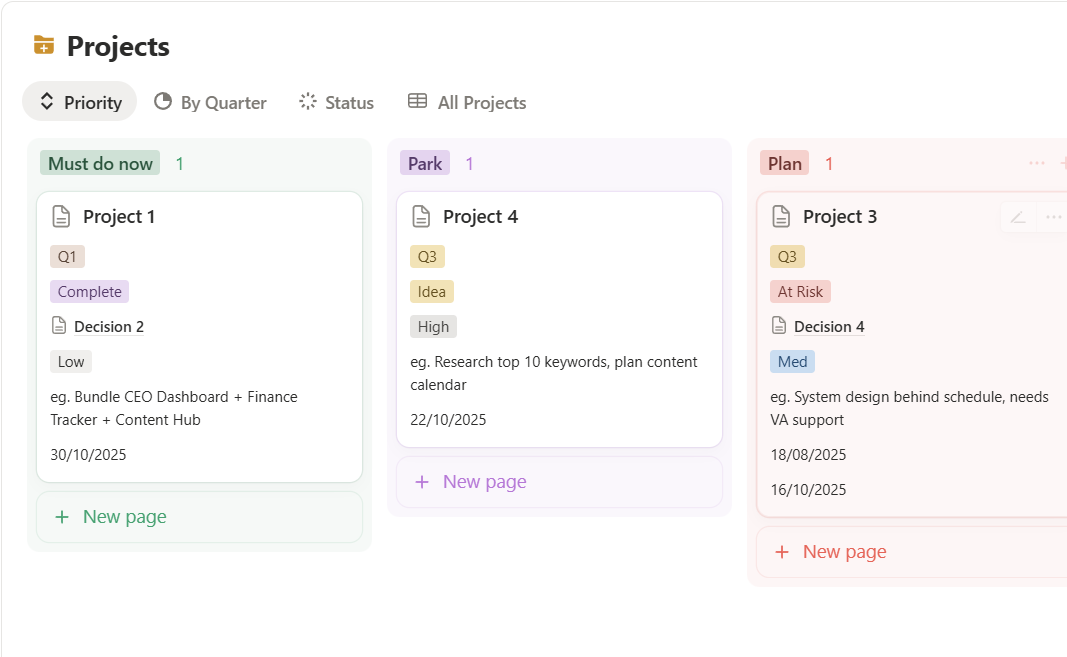The height and width of the screenshot is (657, 1067).
Task: Select the Priority view tab
Action: (x=80, y=102)
